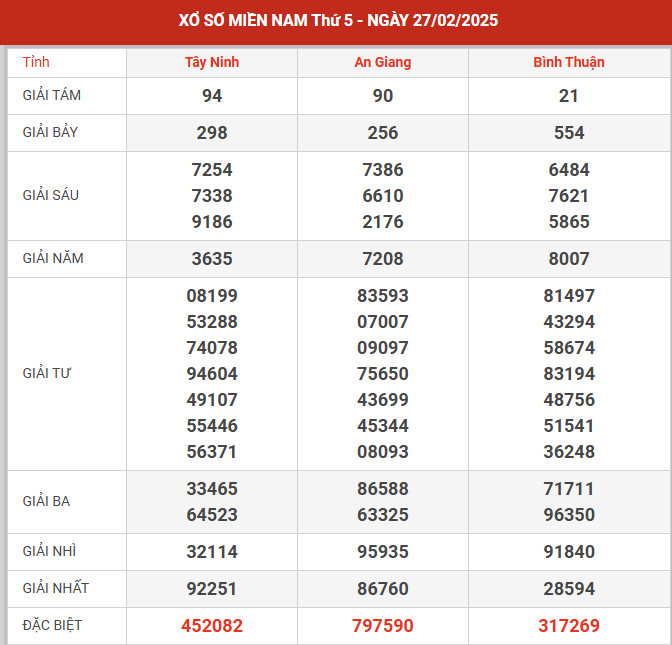Click Tây Ninh giải tám number 94

[212, 96]
